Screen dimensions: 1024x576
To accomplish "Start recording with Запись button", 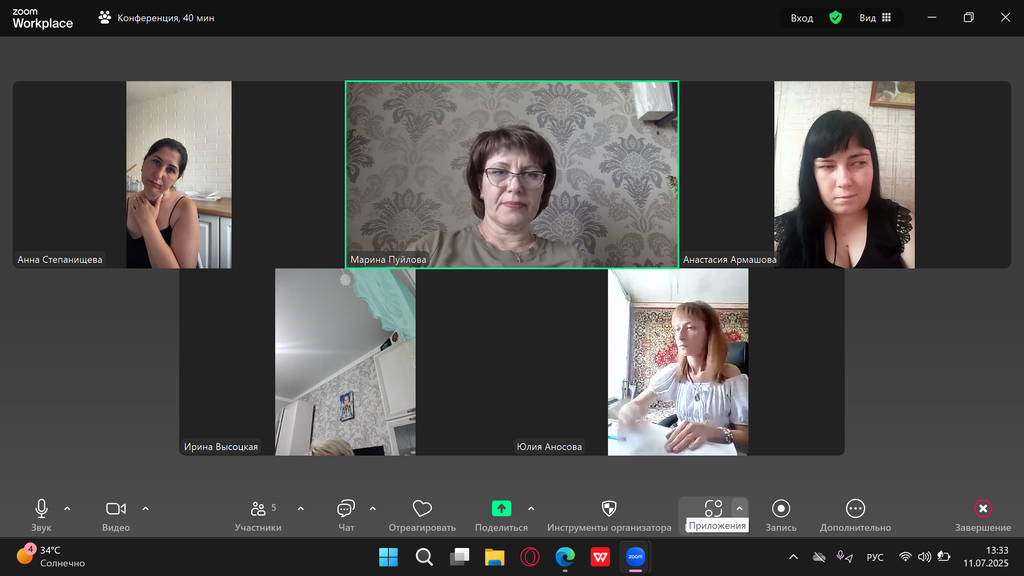I will (x=781, y=509).
